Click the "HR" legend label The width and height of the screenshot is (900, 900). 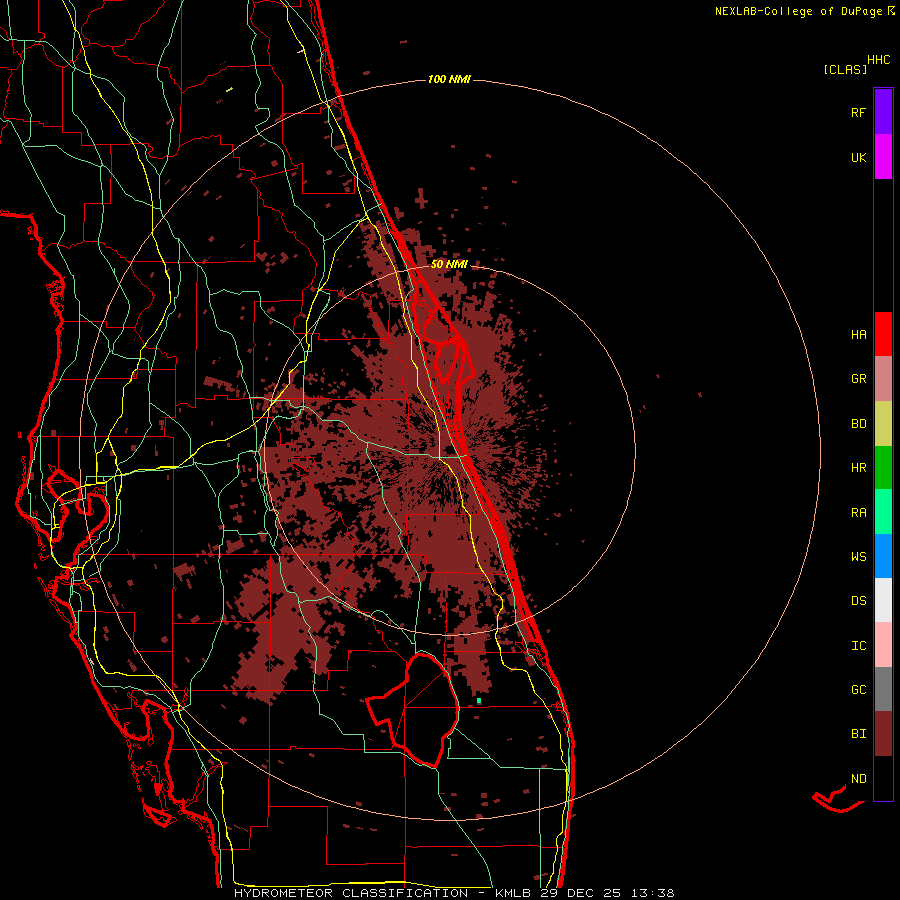(858, 468)
